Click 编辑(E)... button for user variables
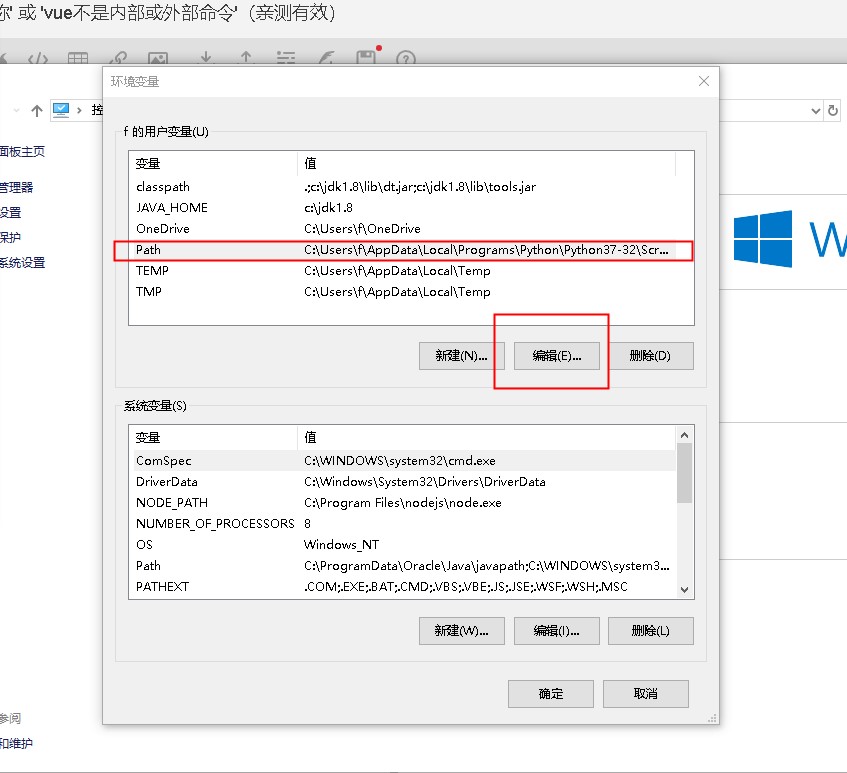Image resolution: width=847 pixels, height=773 pixels. (x=556, y=356)
